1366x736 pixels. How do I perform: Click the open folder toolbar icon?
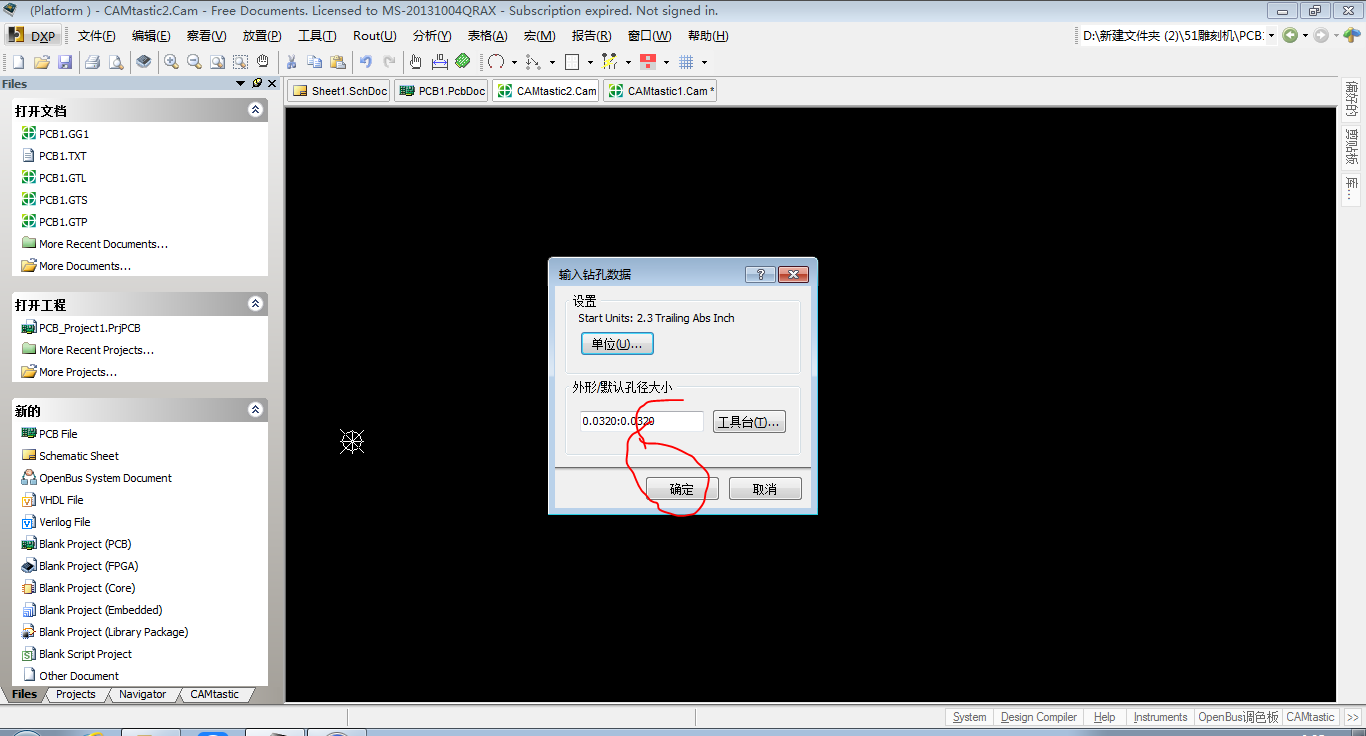click(41, 62)
